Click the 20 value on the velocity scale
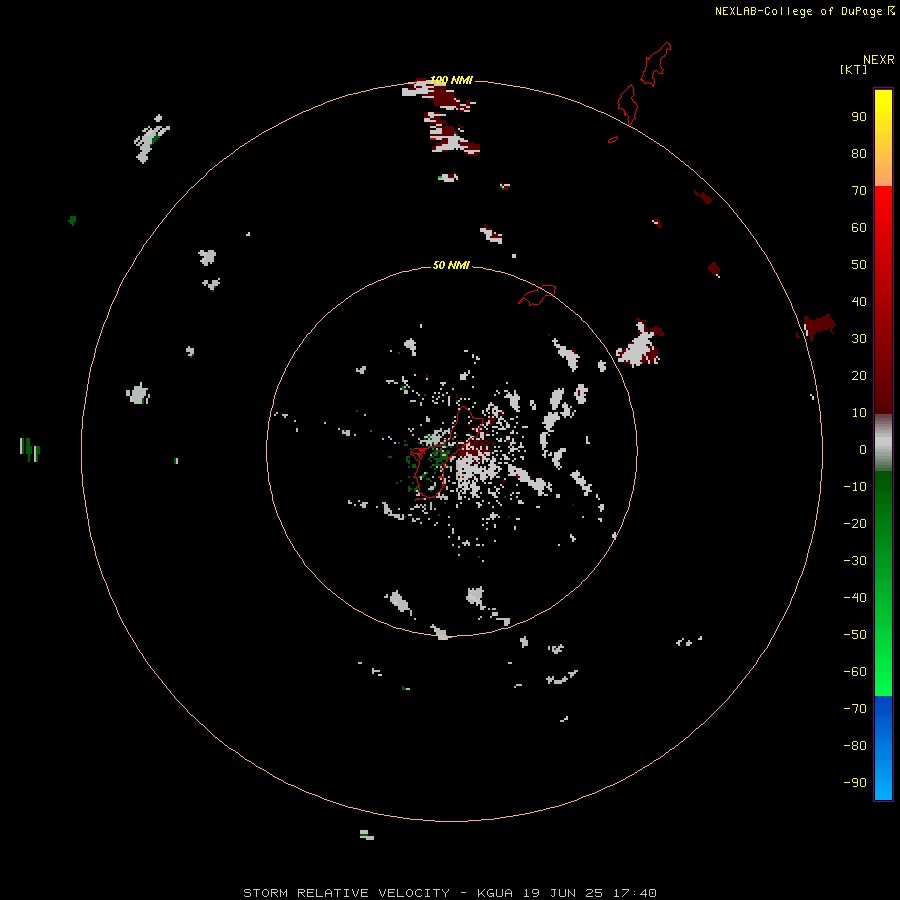Viewport: 900px width, 900px height. click(x=859, y=375)
